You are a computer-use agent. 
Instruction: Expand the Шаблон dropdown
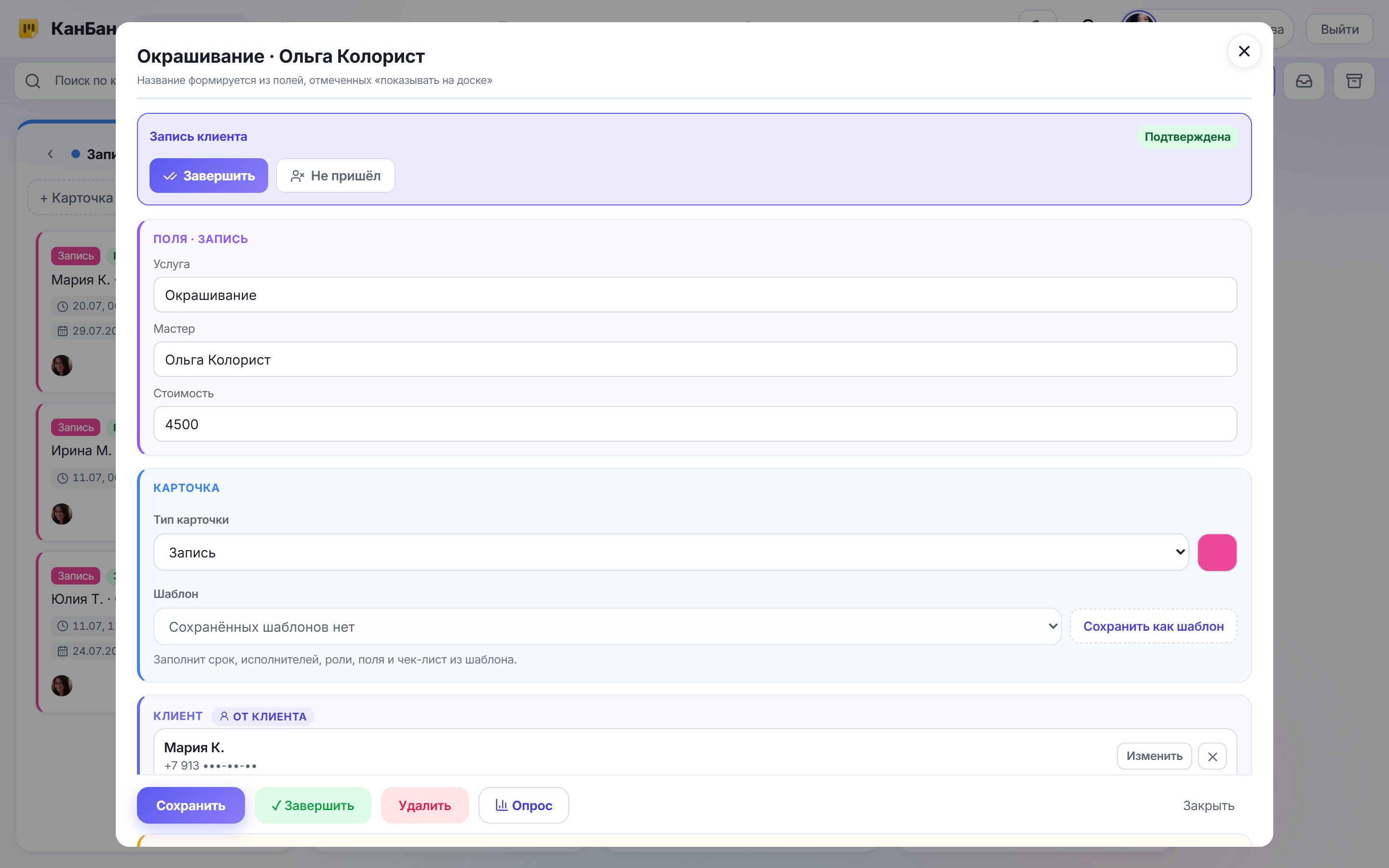607,626
